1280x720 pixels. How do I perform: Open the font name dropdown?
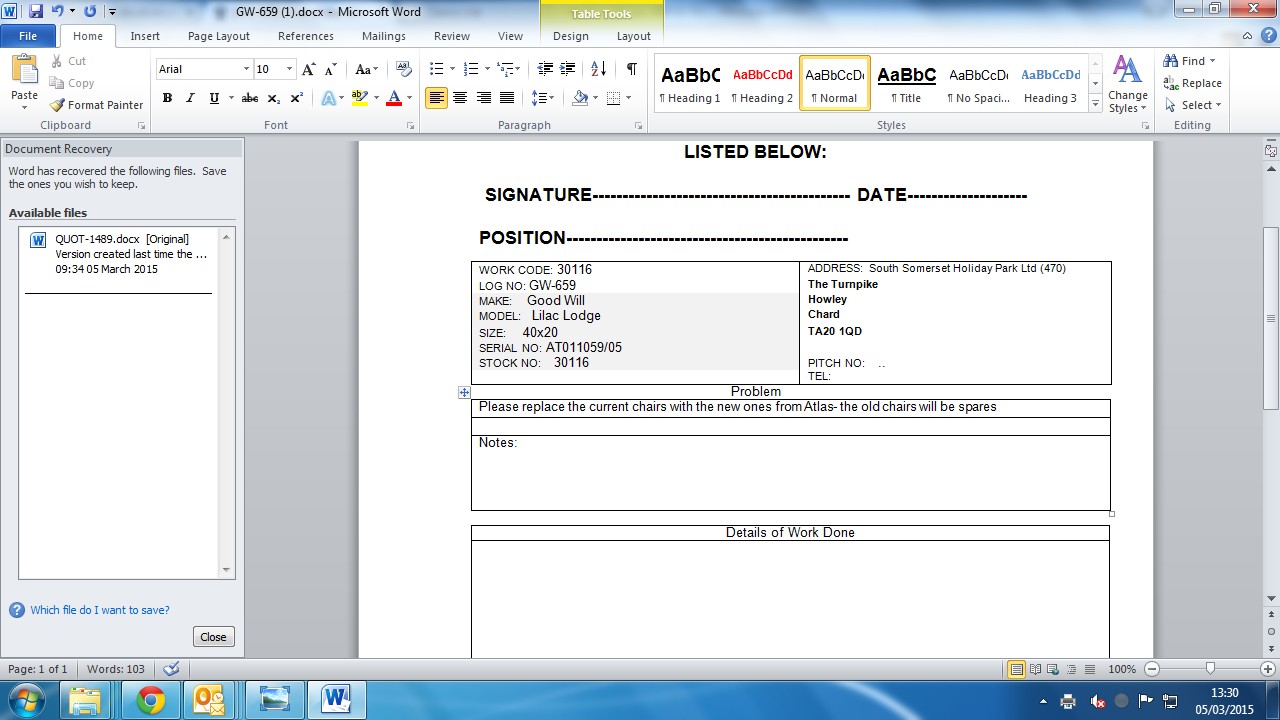[x=246, y=69]
